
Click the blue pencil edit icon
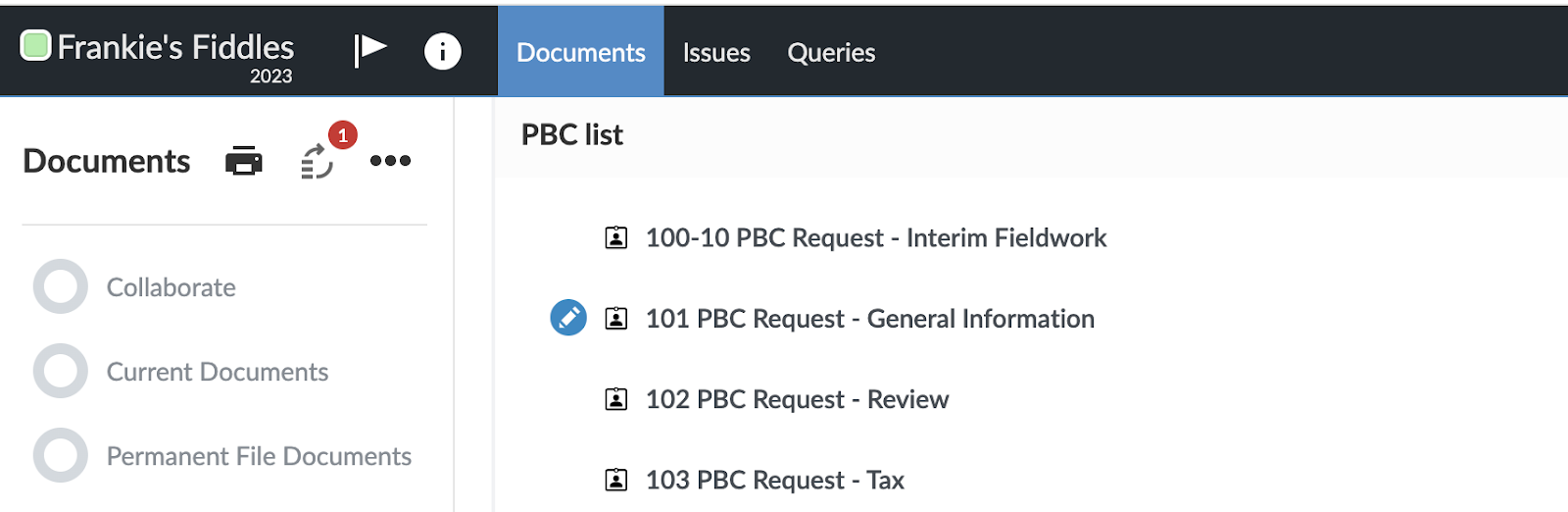(568, 318)
